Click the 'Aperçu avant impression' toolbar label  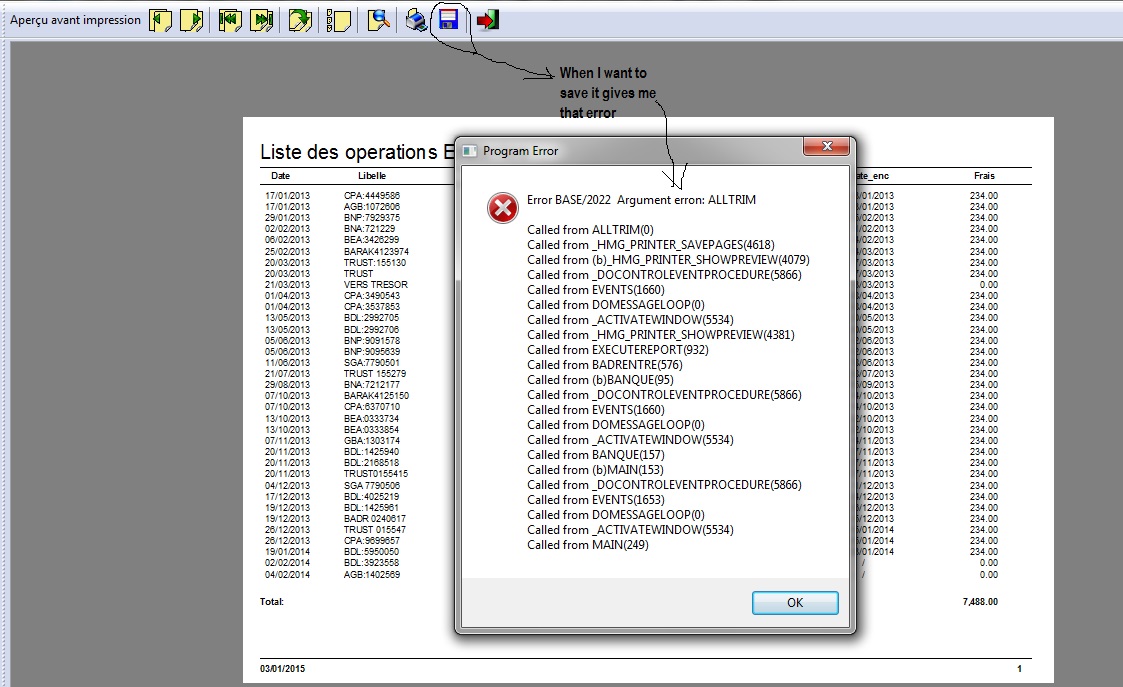pos(75,20)
